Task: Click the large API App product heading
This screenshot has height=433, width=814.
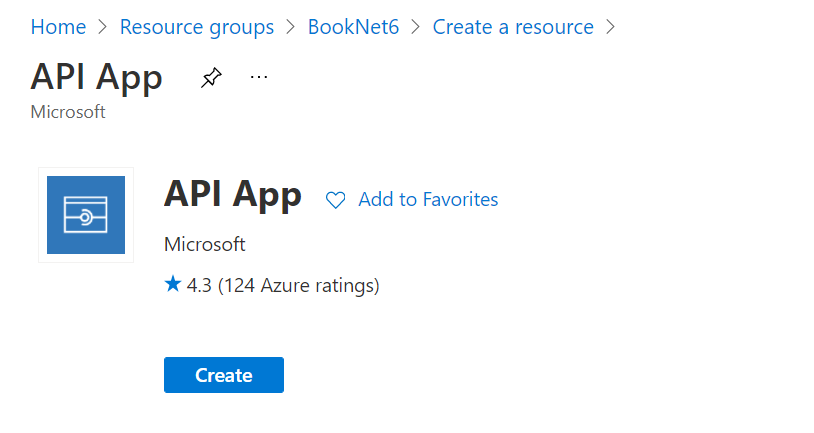Action: pos(233,195)
